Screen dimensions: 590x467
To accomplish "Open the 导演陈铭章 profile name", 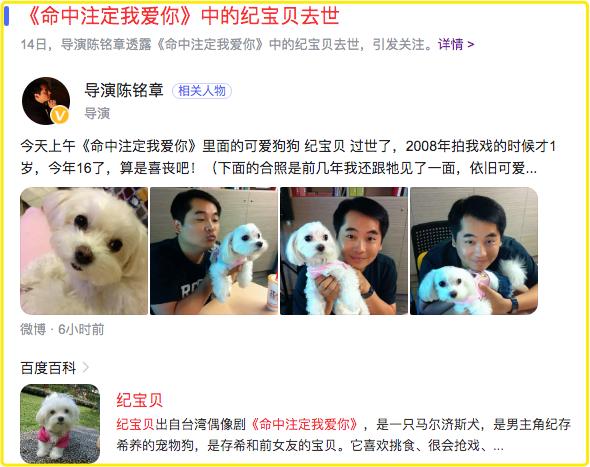I will click(x=124, y=90).
